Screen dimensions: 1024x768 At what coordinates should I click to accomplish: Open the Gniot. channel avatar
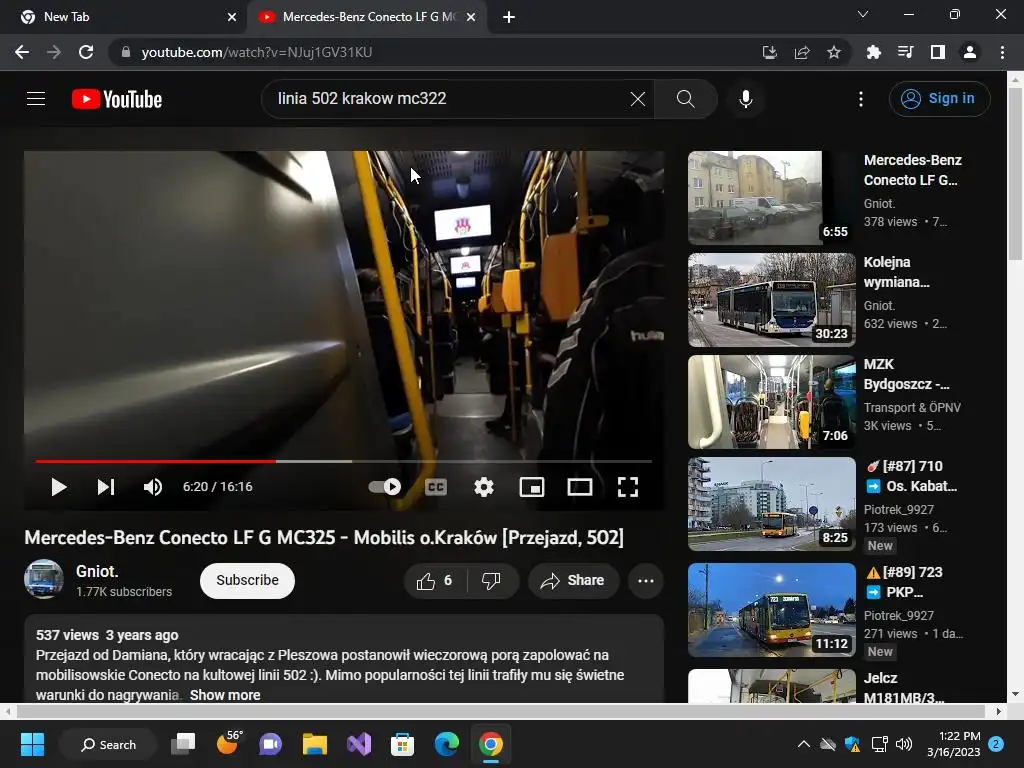44,579
